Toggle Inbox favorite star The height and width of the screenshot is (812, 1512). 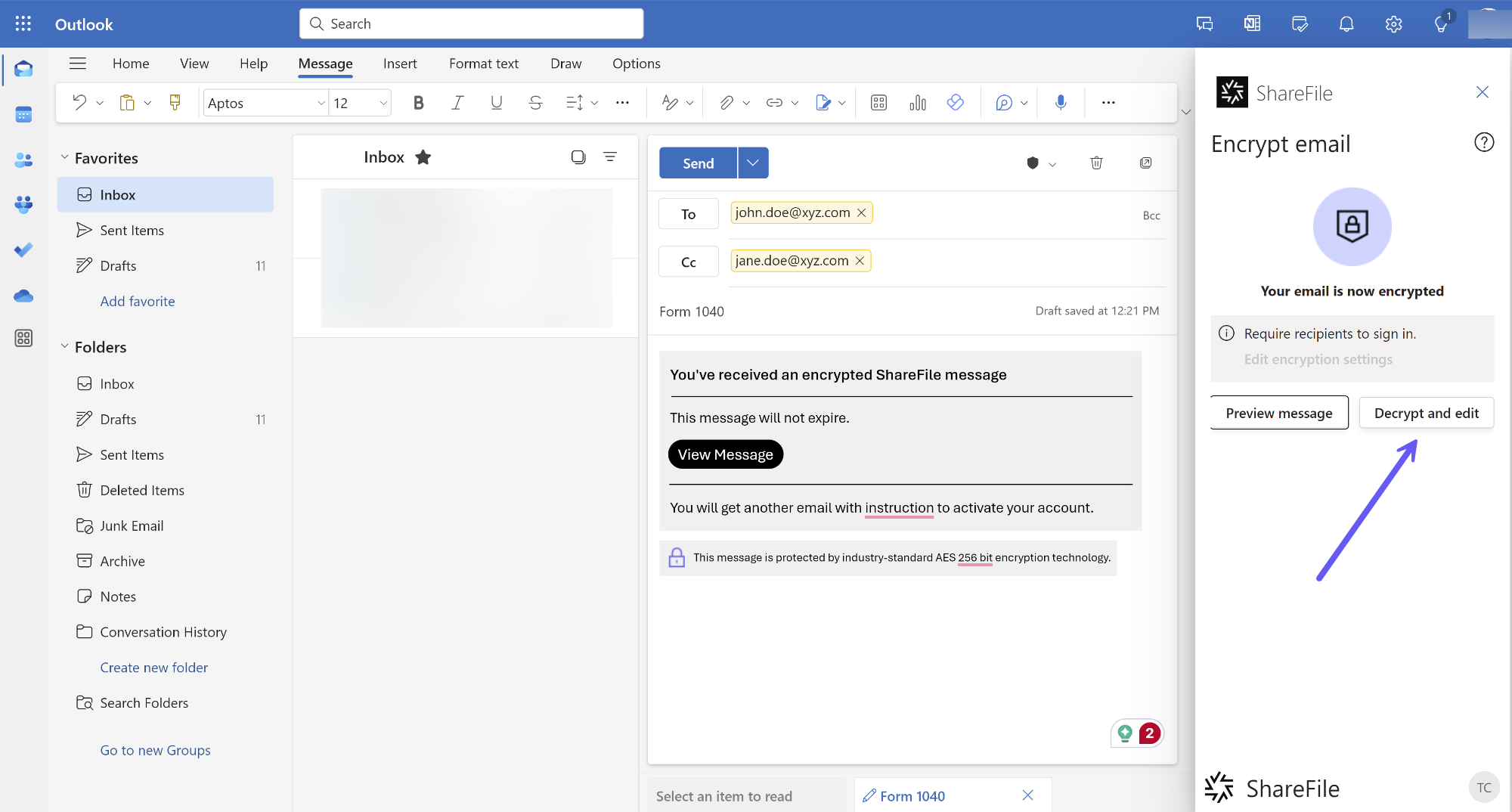pyautogui.click(x=423, y=157)
